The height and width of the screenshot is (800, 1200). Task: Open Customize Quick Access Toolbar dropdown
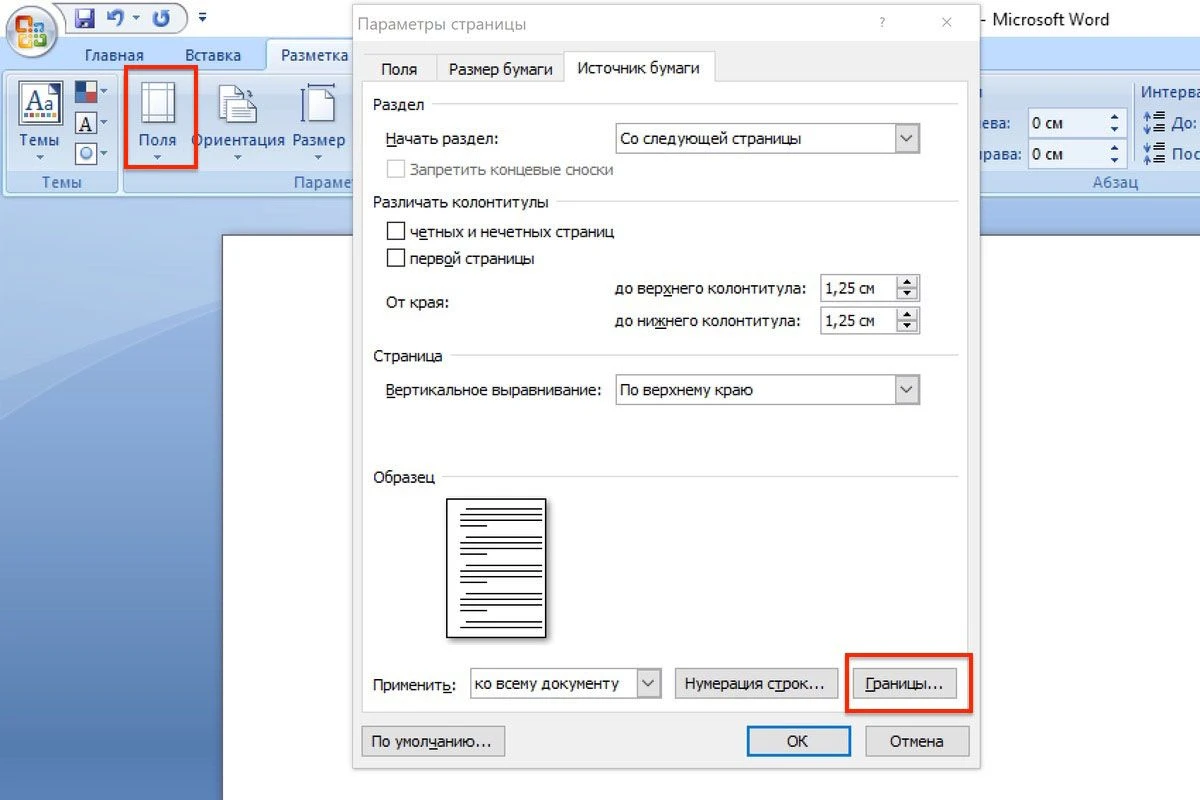203,18
